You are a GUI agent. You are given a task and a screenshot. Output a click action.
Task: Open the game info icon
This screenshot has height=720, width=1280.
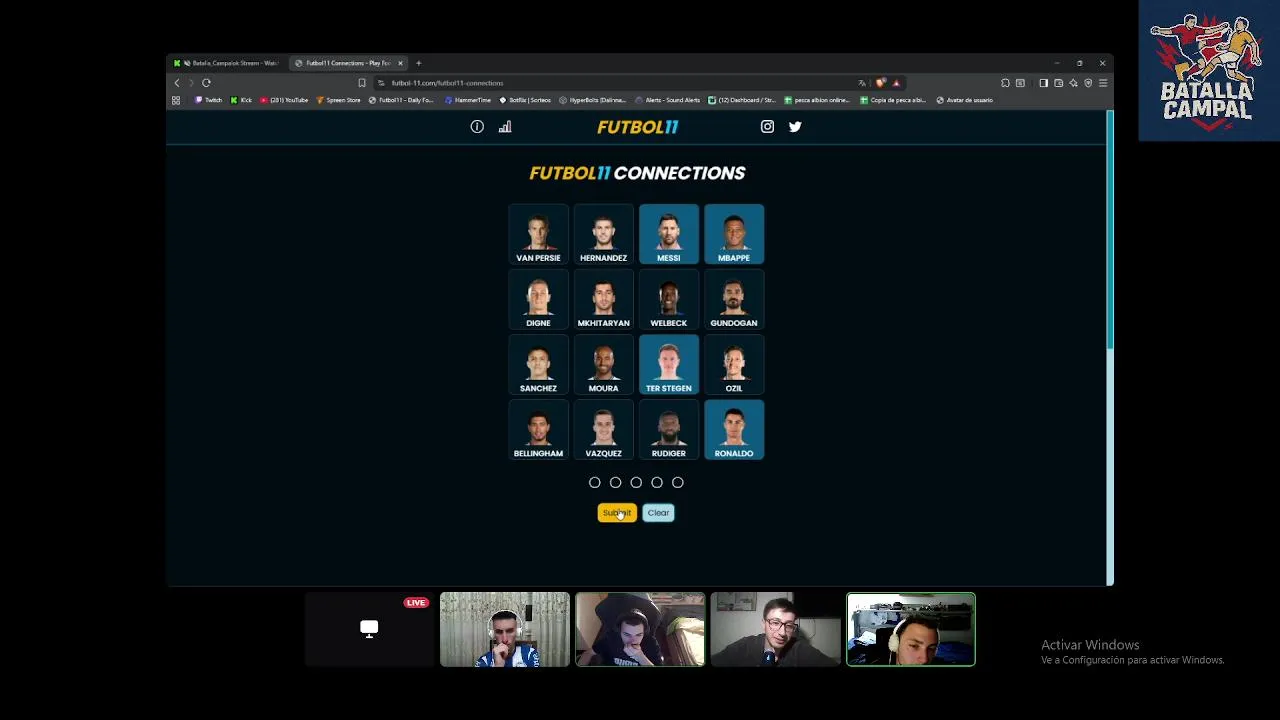[x=477, y=127]
